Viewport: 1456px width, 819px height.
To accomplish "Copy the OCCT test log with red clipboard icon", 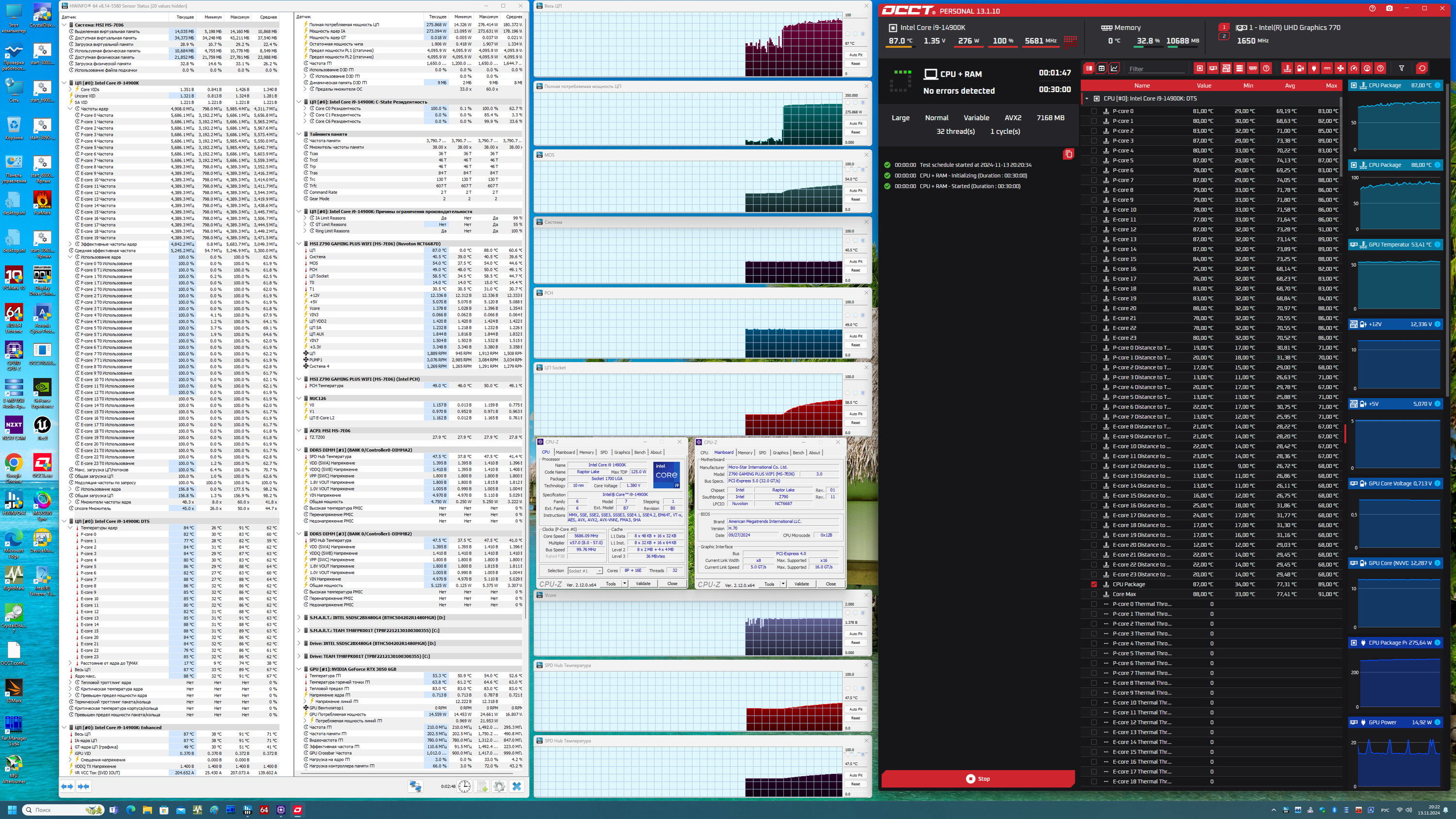I will (x=1068, y=154).
